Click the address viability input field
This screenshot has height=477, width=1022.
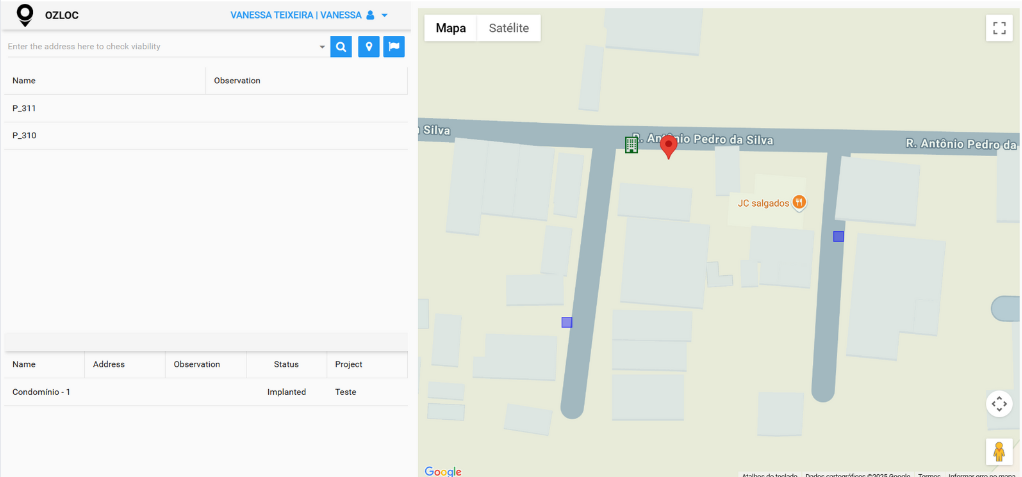click(x=162, y=47)
